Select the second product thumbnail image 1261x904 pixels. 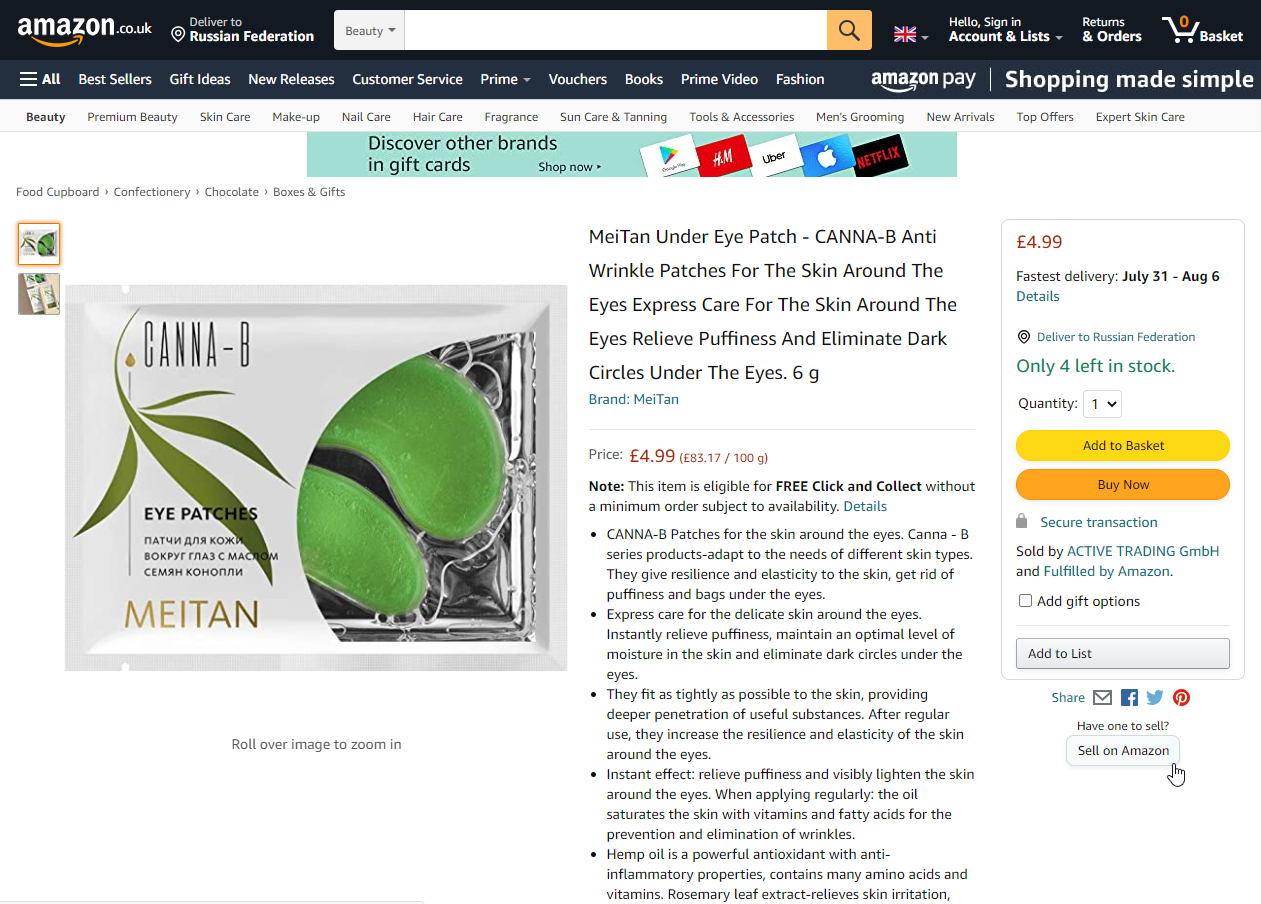(39, 294)
